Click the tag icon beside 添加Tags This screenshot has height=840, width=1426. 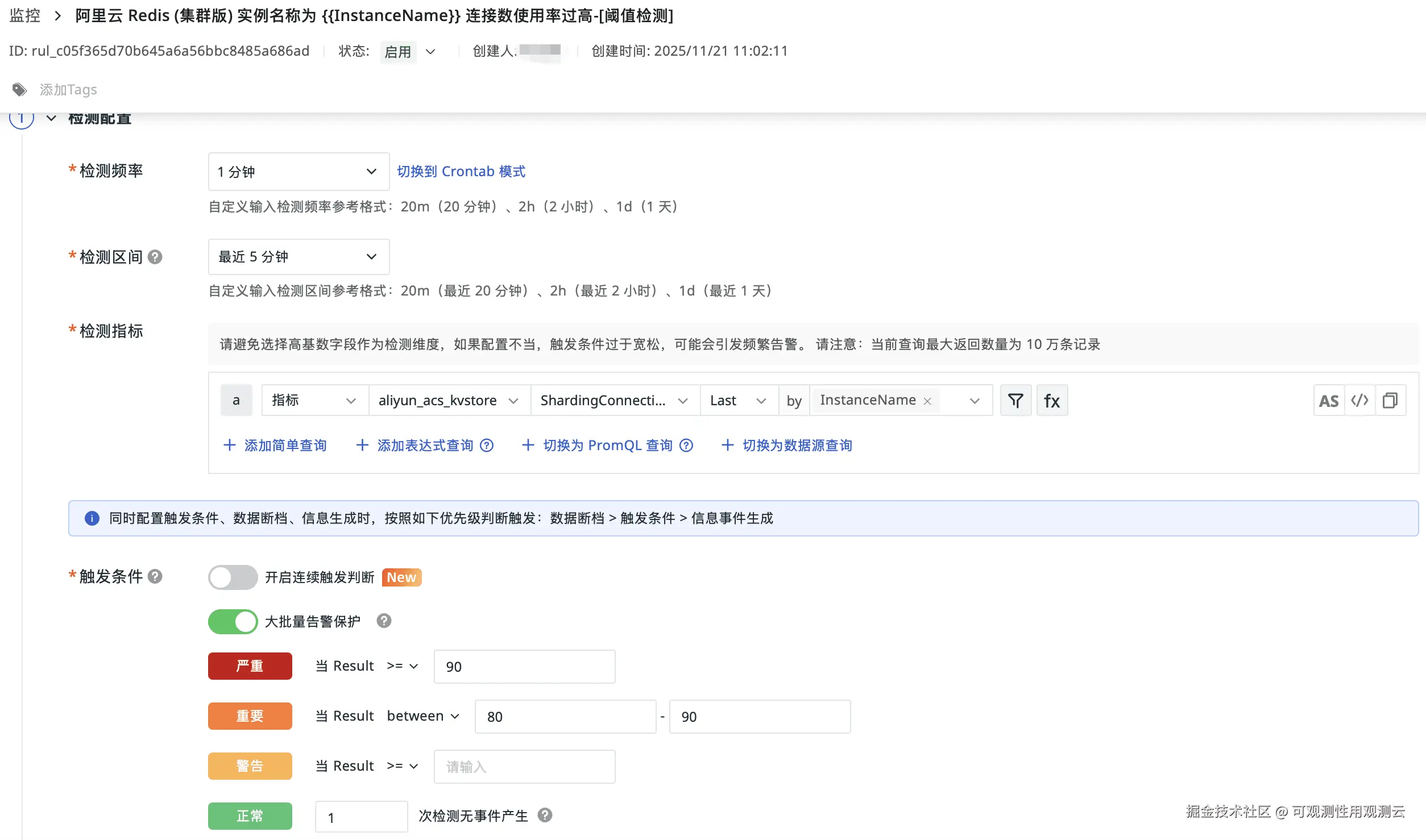tap(19, 90)
